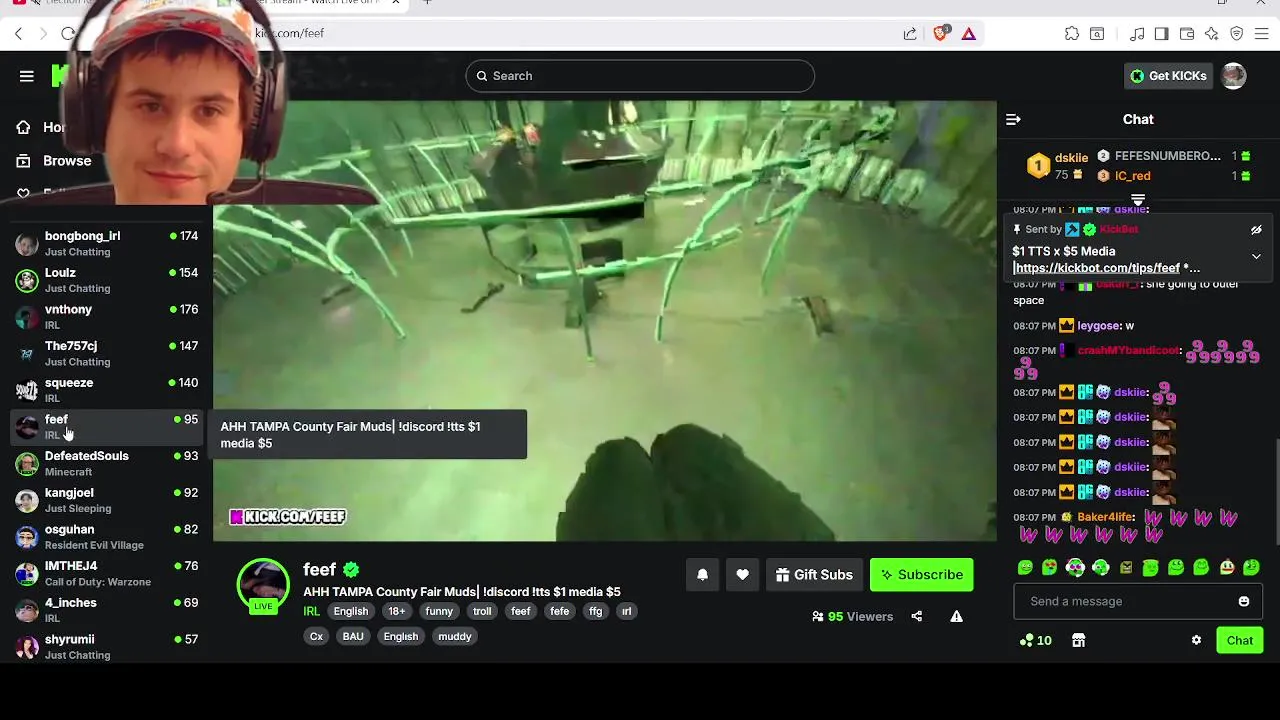Open bongbong_irl channel in sidebar
This screenshot has width=1280, height=720.
pyautogui.click(x=106, y=244)
